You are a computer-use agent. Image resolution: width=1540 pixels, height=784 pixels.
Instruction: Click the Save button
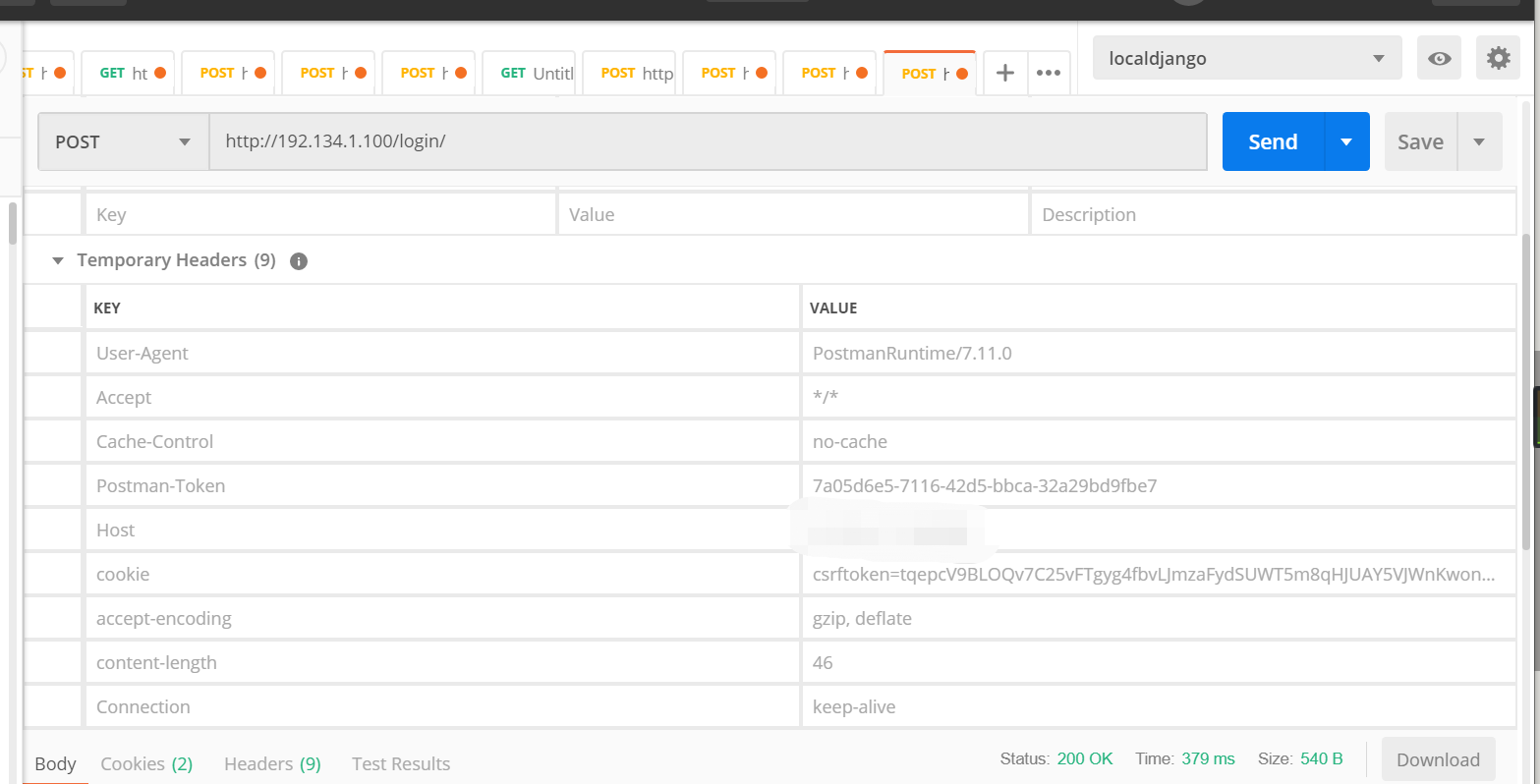(x=1419, y=140)
